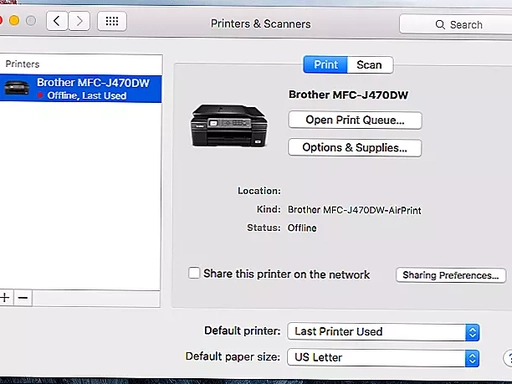Viewport: 512px width, 384px height.
Task: Open Sharing Preferences
Action: (451, 275)
